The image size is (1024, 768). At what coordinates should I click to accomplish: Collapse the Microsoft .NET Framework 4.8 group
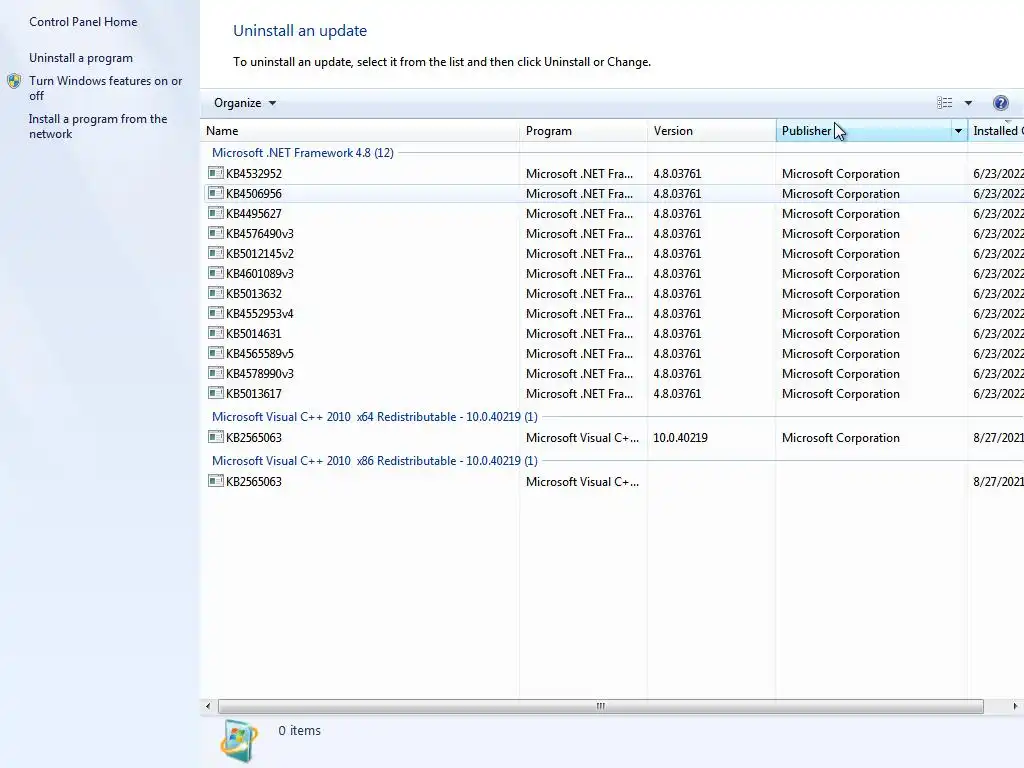coord(302,153)
